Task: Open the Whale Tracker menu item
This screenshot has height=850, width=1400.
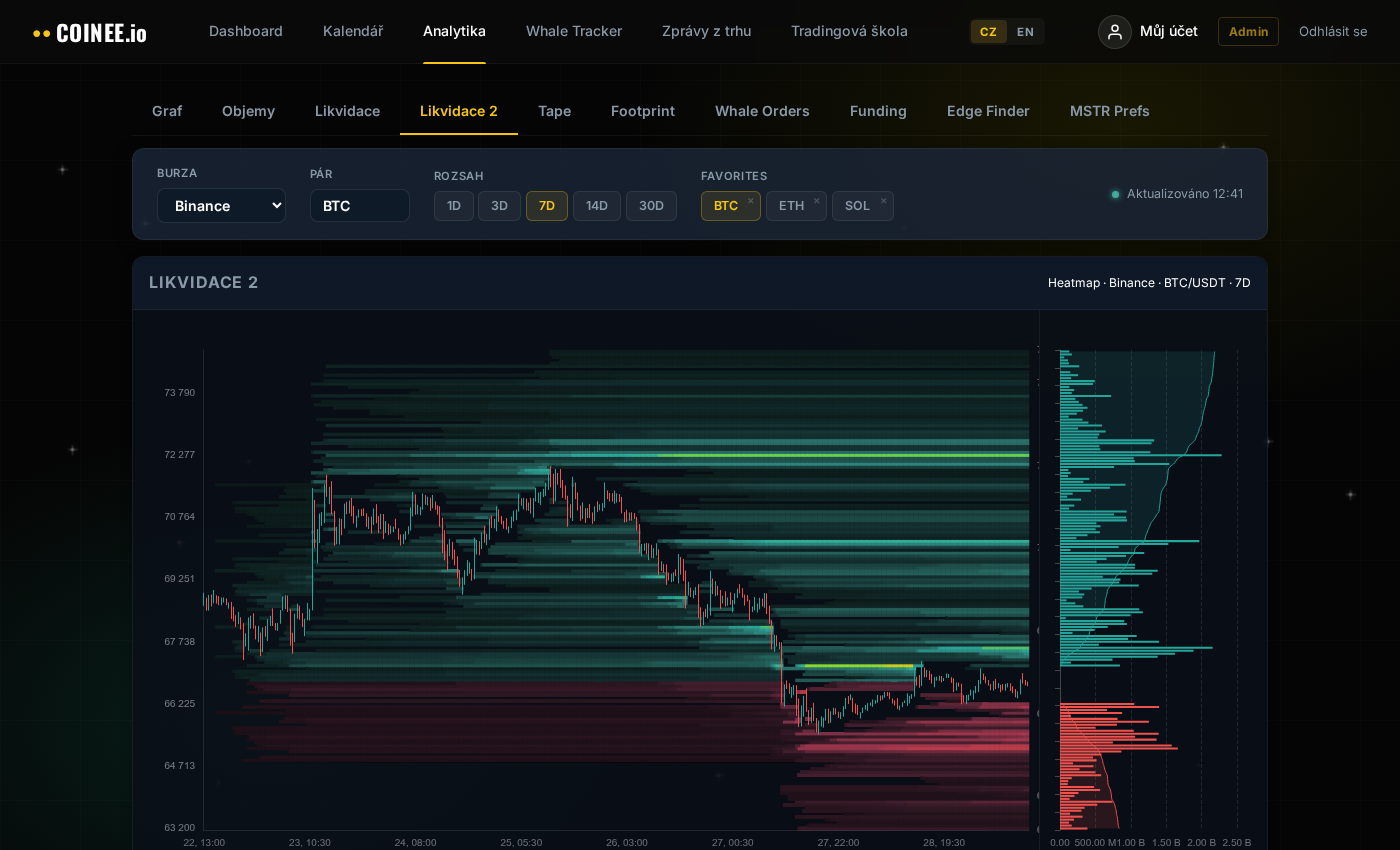Action: click(x=574, y=31)
